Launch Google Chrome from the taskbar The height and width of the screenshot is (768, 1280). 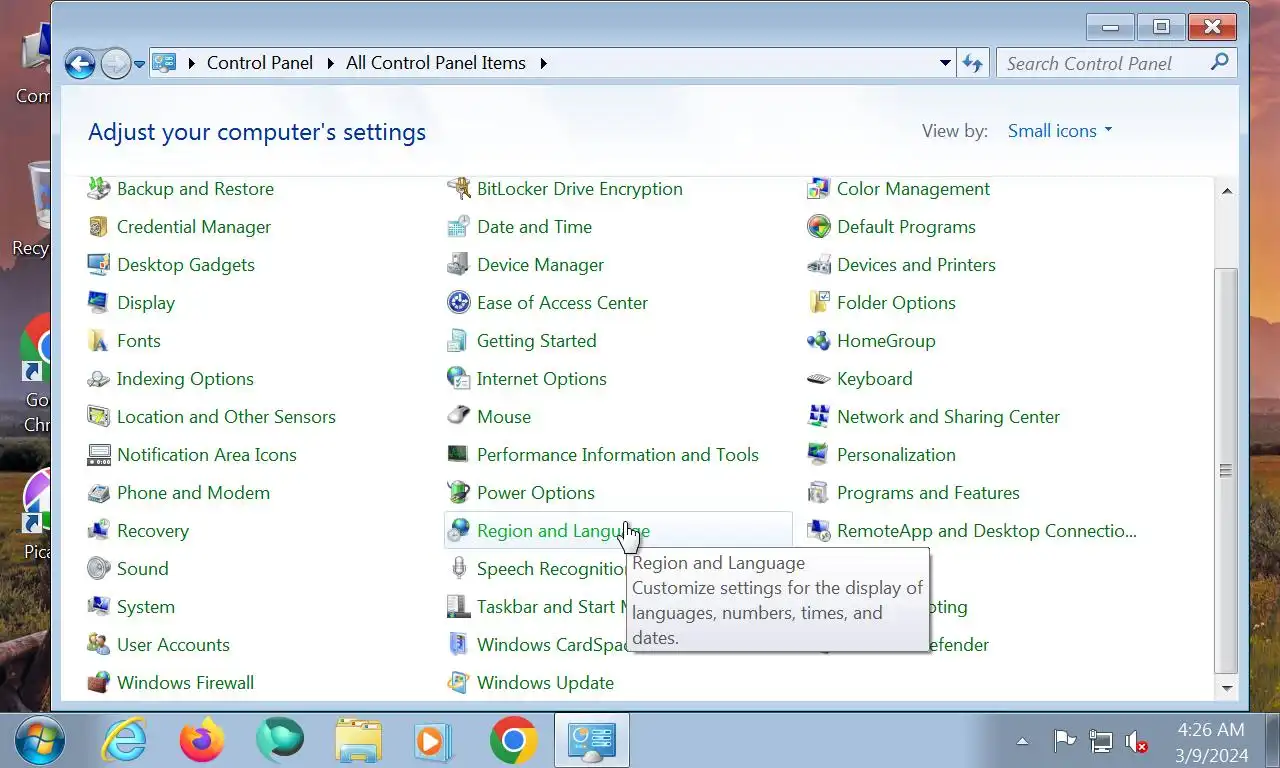514,741
